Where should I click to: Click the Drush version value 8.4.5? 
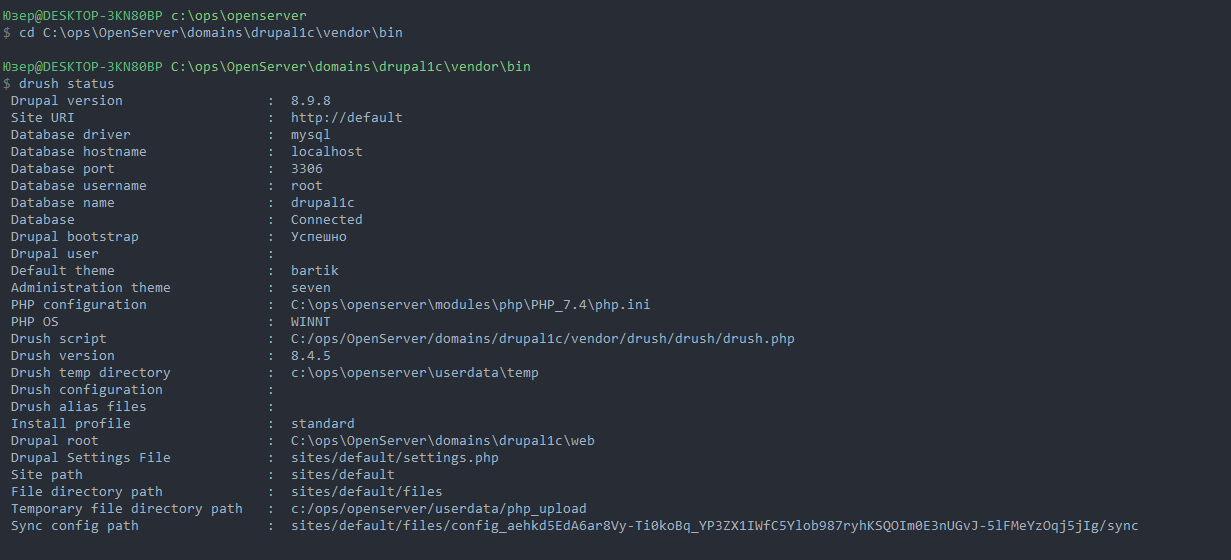pos(310,356)
